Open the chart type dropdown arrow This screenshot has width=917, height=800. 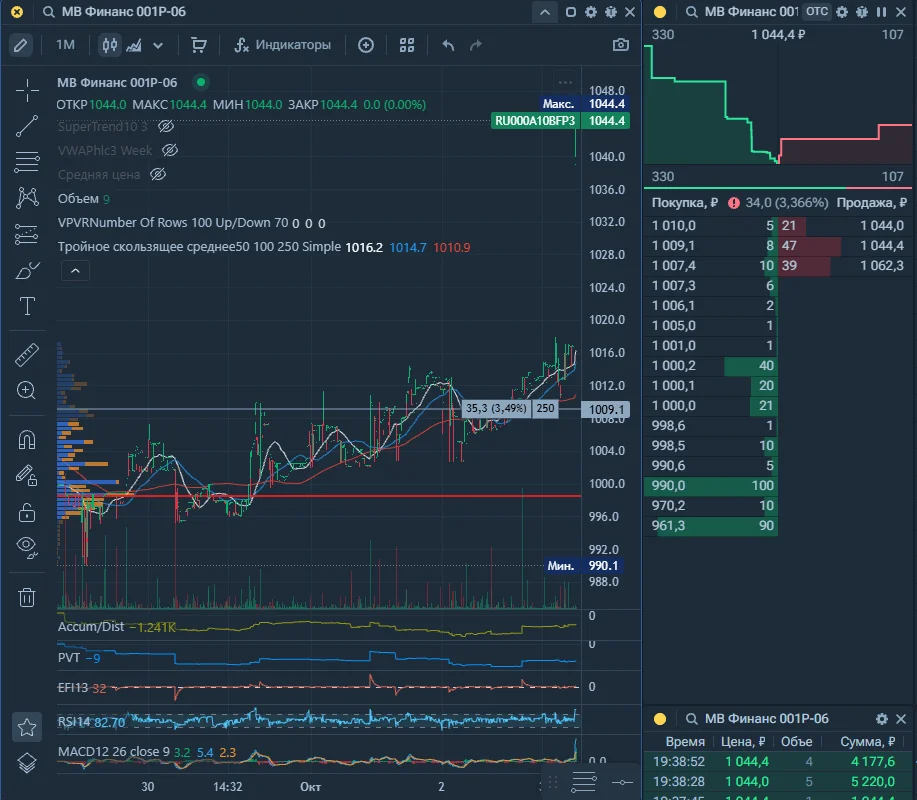click(158, 45)
